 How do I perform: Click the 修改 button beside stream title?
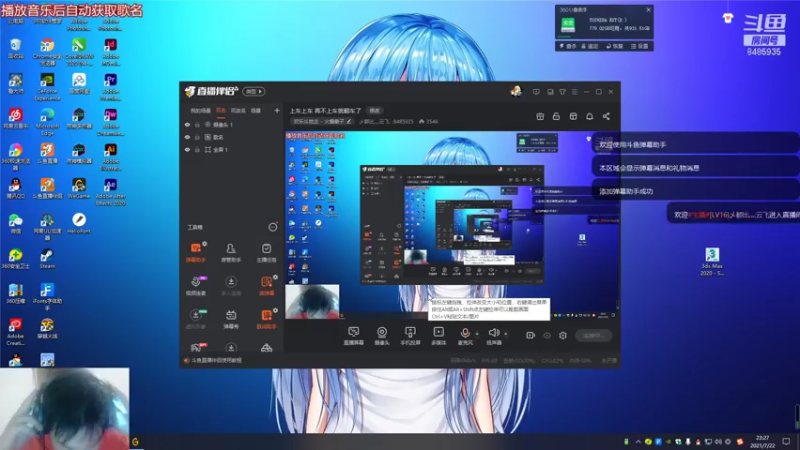(x=374, y=111)
